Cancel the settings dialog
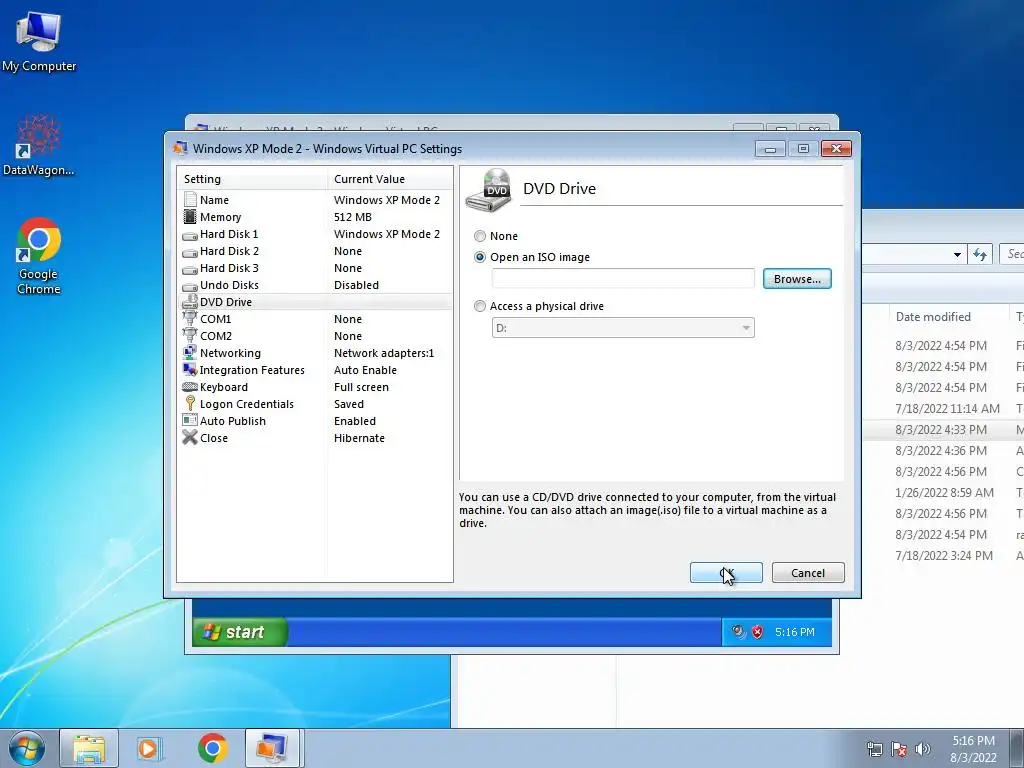This screenshot has height=768, width=1024. (808, 573)
